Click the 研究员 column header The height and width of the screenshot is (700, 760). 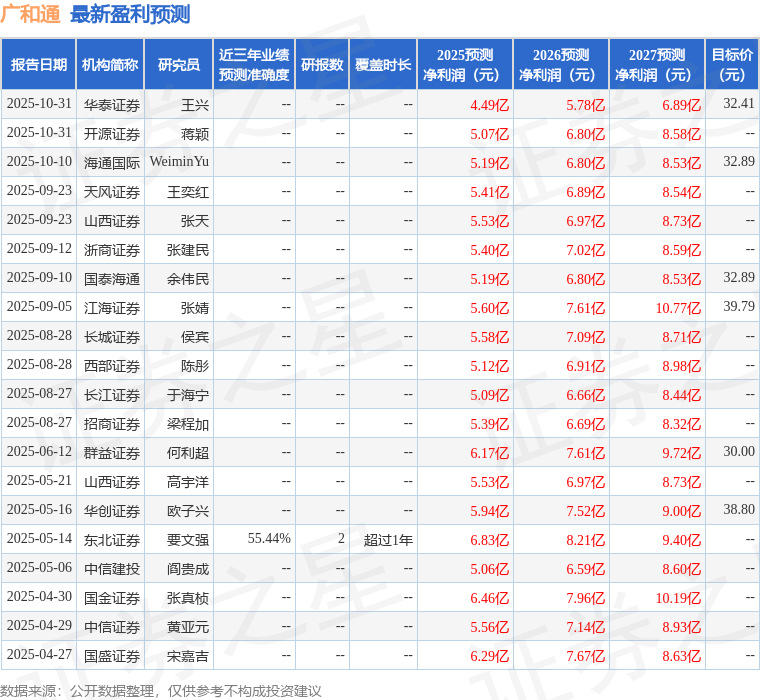(179, 64)
